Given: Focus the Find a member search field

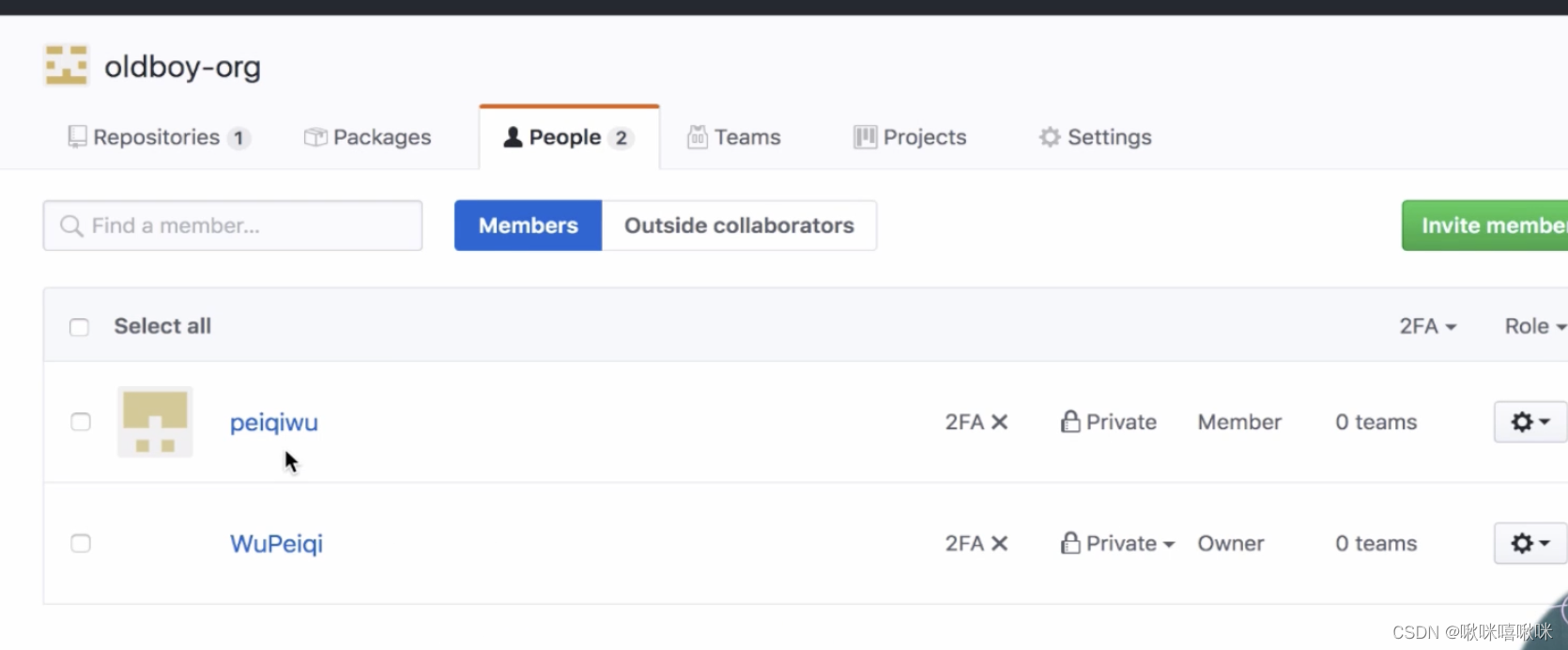Looking at the screenshot, I should click(233, 225).
